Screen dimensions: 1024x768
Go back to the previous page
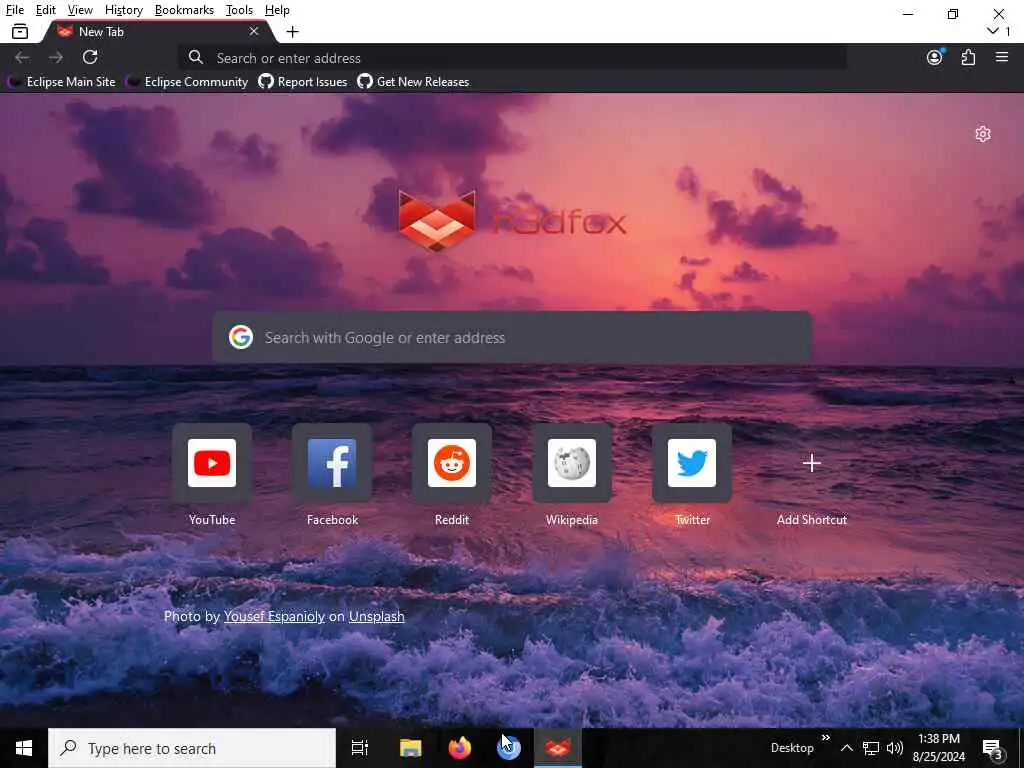tap(22, 57)
